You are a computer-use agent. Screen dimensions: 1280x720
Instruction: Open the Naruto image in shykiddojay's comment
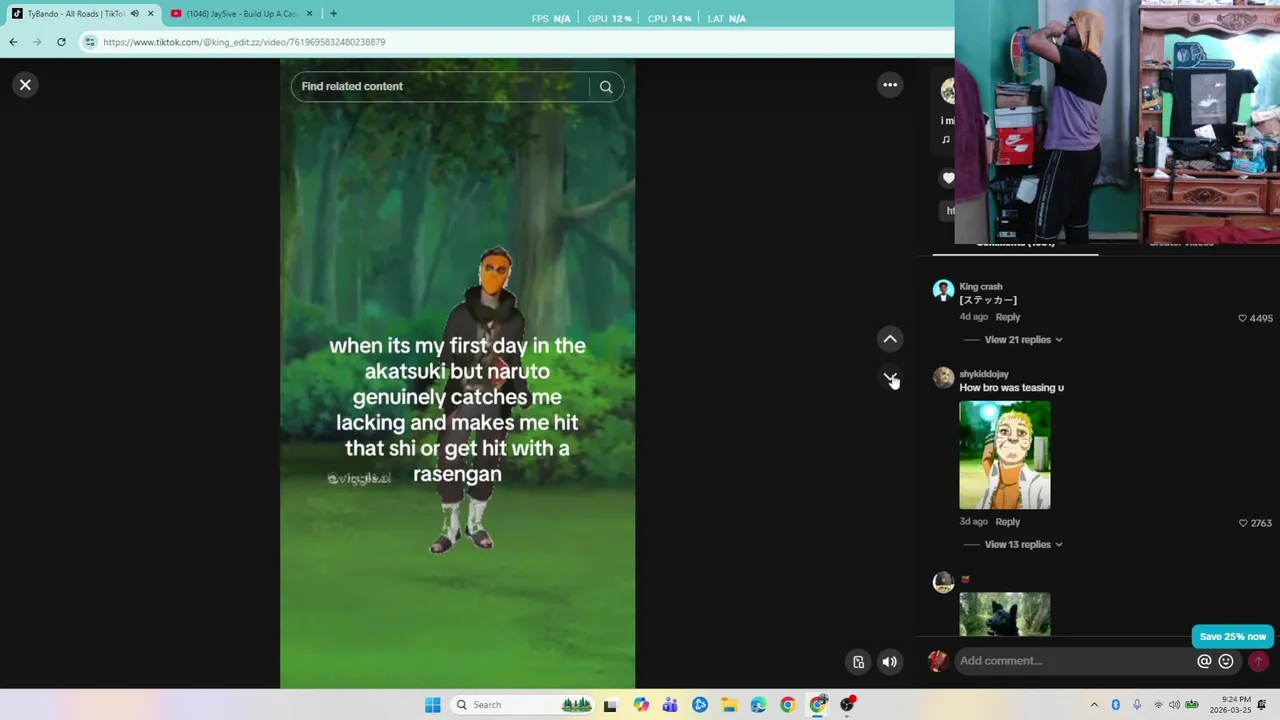coord(1005,455)
